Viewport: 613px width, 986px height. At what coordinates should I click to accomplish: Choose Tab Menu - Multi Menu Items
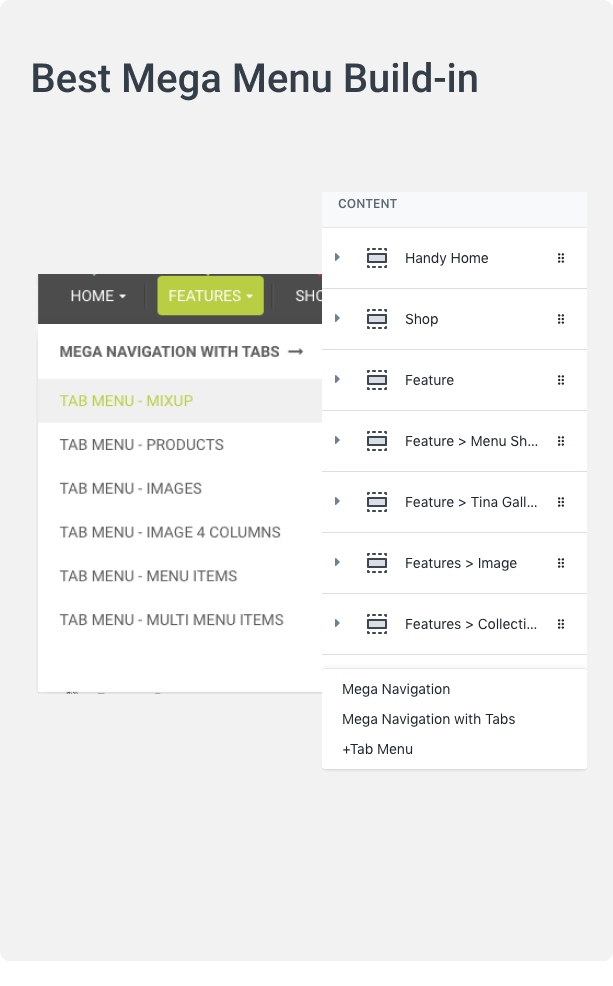[171, 620]
